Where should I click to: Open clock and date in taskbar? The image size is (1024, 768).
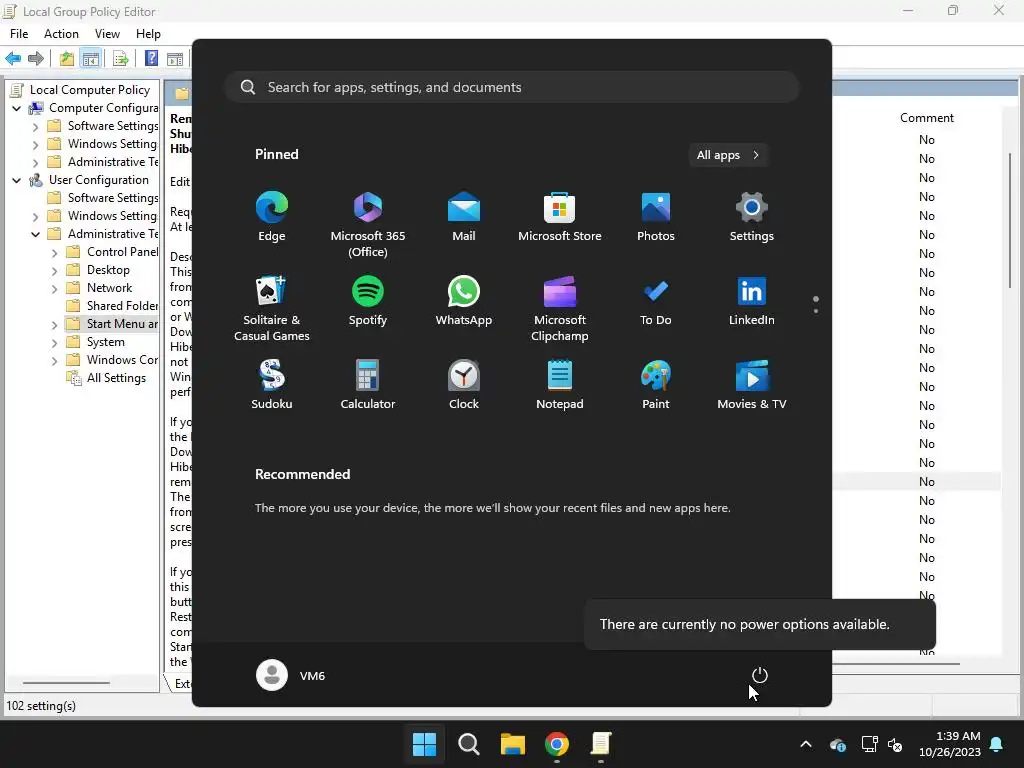(950, 744)
